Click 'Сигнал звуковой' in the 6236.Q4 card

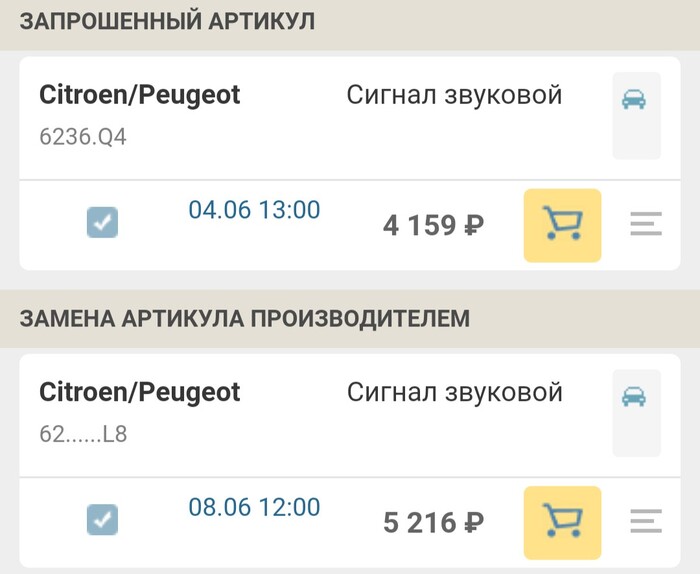[x=454, y=95]
